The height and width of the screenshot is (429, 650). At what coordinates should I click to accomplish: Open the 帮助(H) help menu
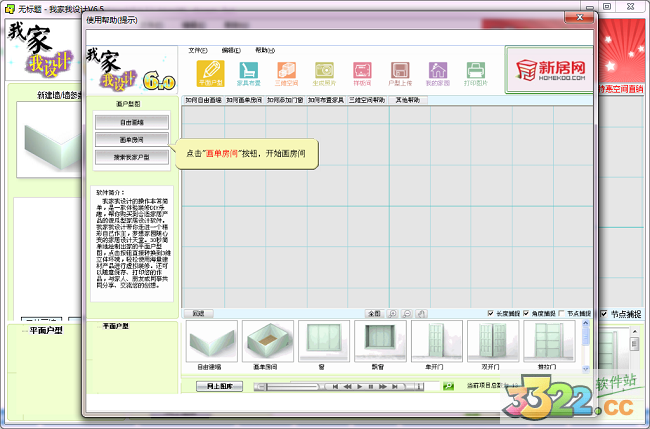264,49
